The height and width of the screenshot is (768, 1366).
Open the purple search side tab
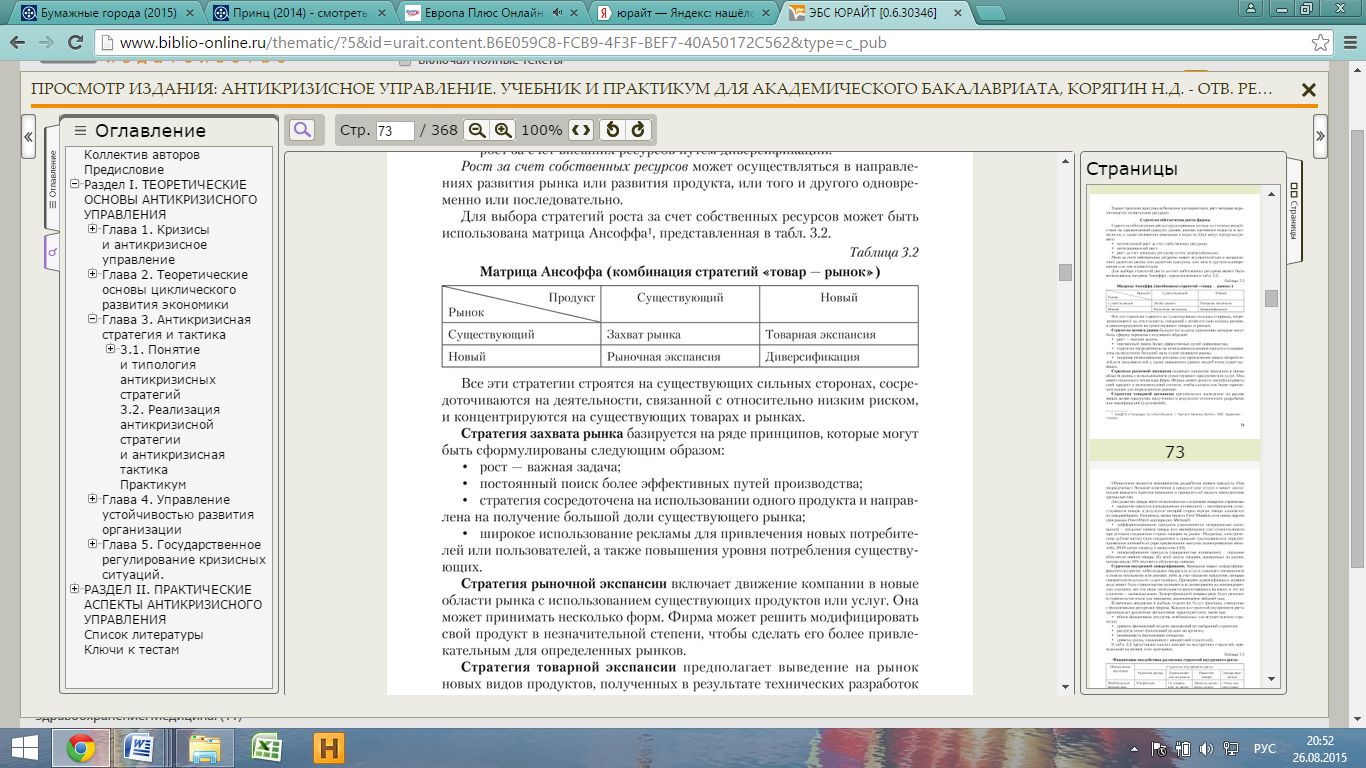click(x=53, y=253)
